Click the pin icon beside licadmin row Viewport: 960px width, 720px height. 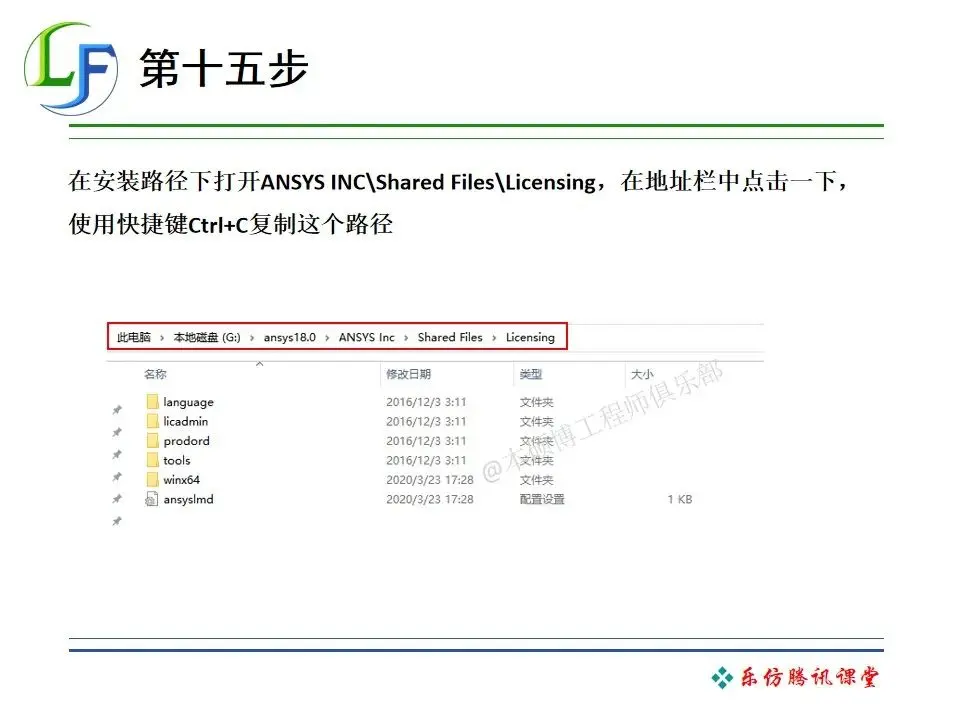click(x=117, y=432)
